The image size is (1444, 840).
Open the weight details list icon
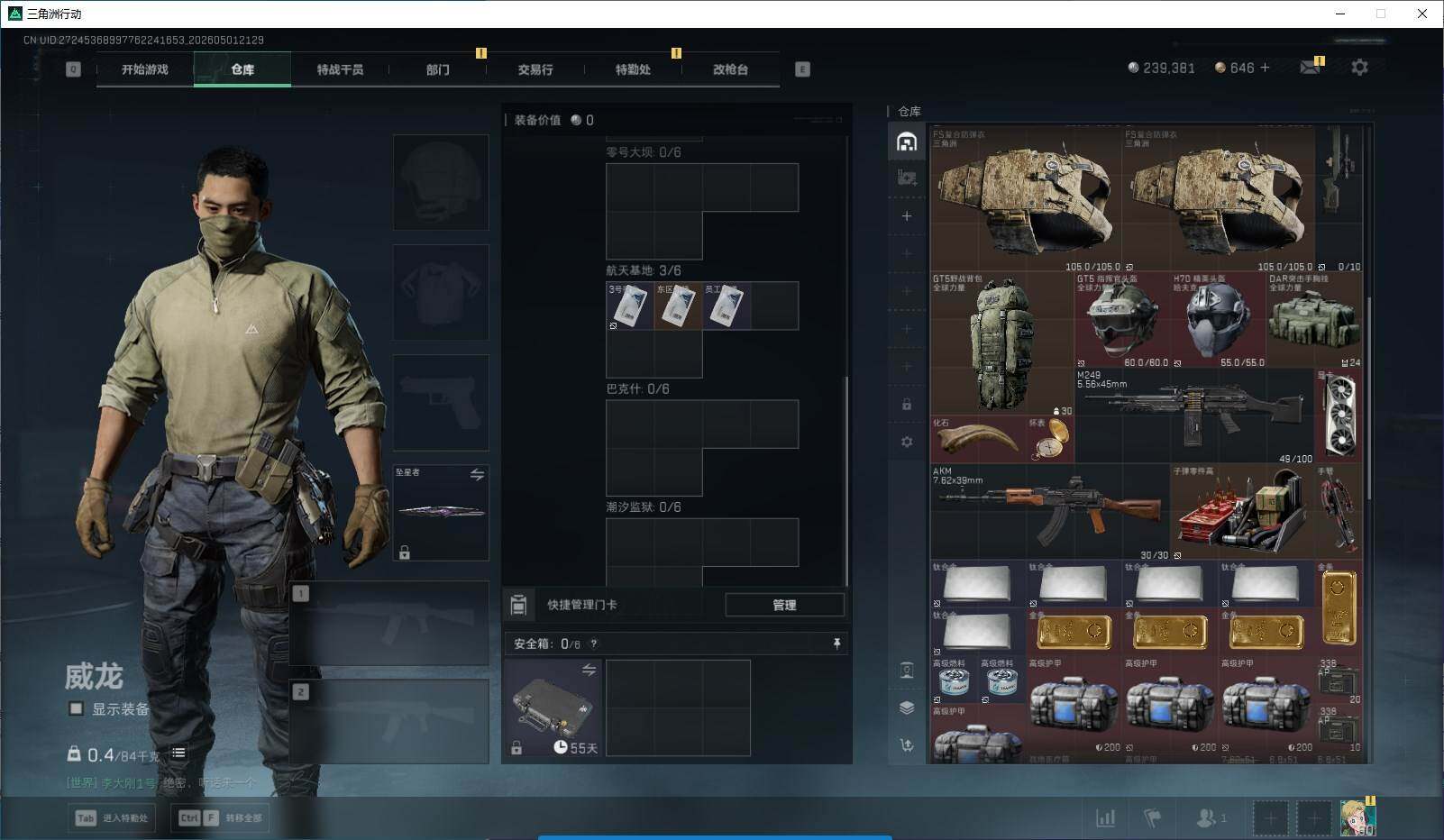178,753
